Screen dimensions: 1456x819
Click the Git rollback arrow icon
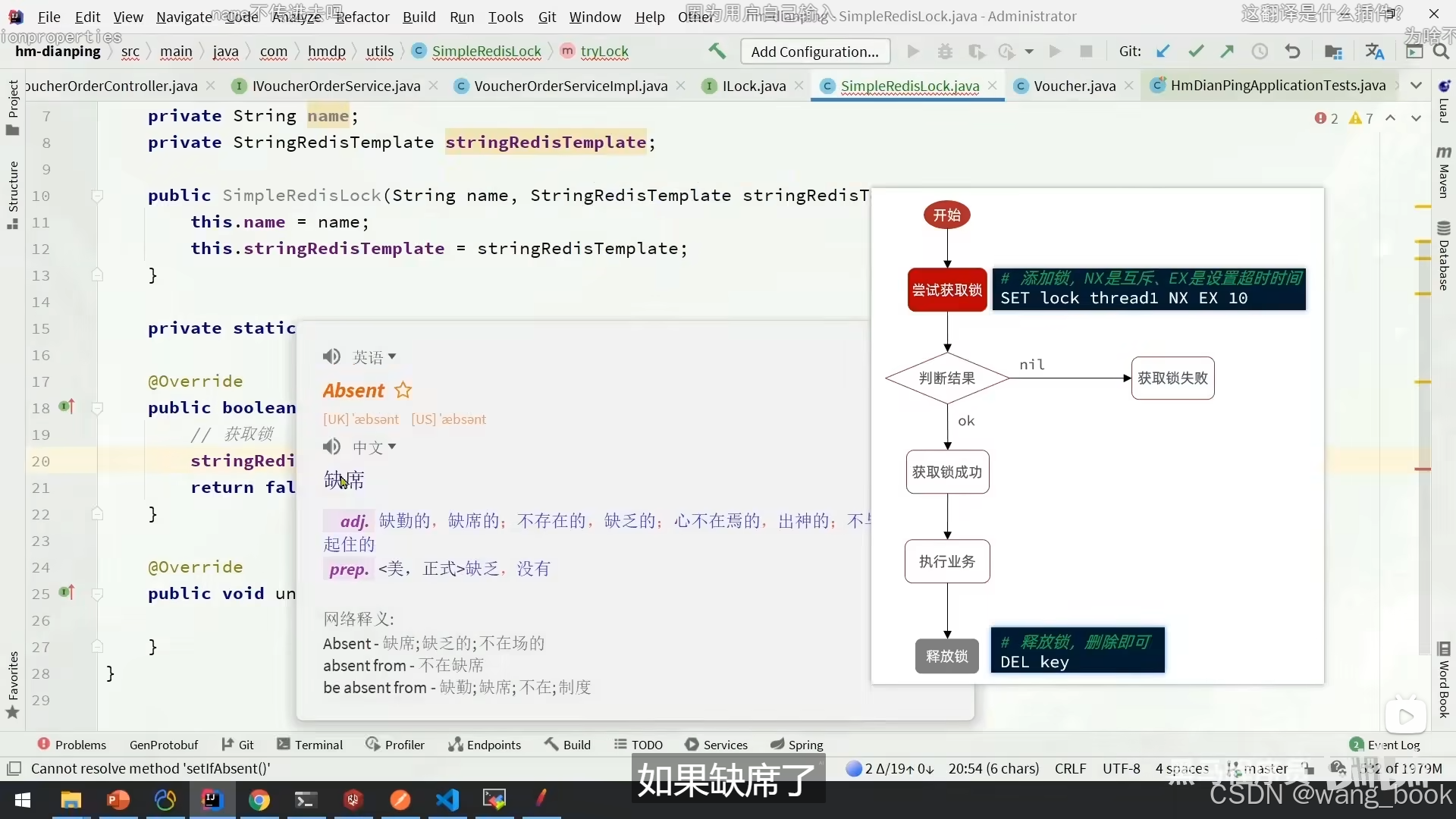[1293, 52]
